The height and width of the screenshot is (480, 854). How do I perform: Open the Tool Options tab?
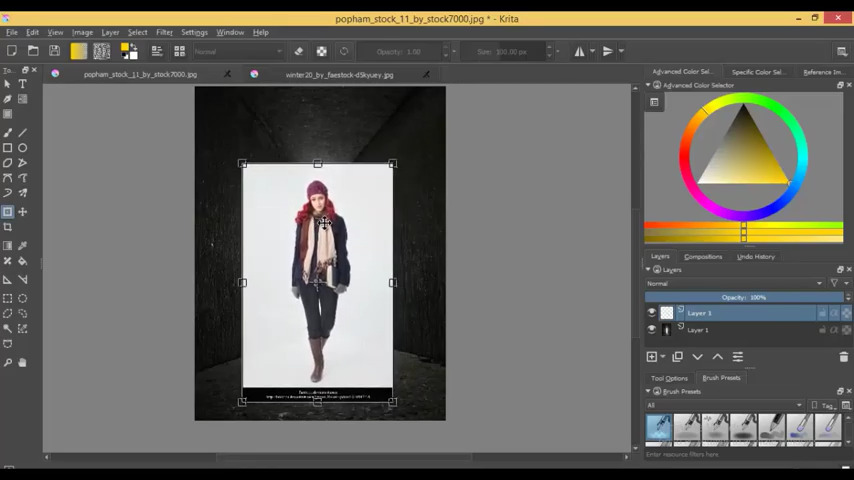pos(669,378)
